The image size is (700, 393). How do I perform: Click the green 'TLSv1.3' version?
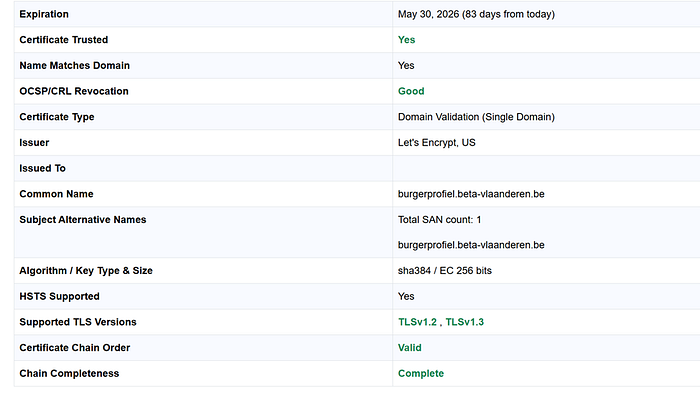[x=464, y=322]
